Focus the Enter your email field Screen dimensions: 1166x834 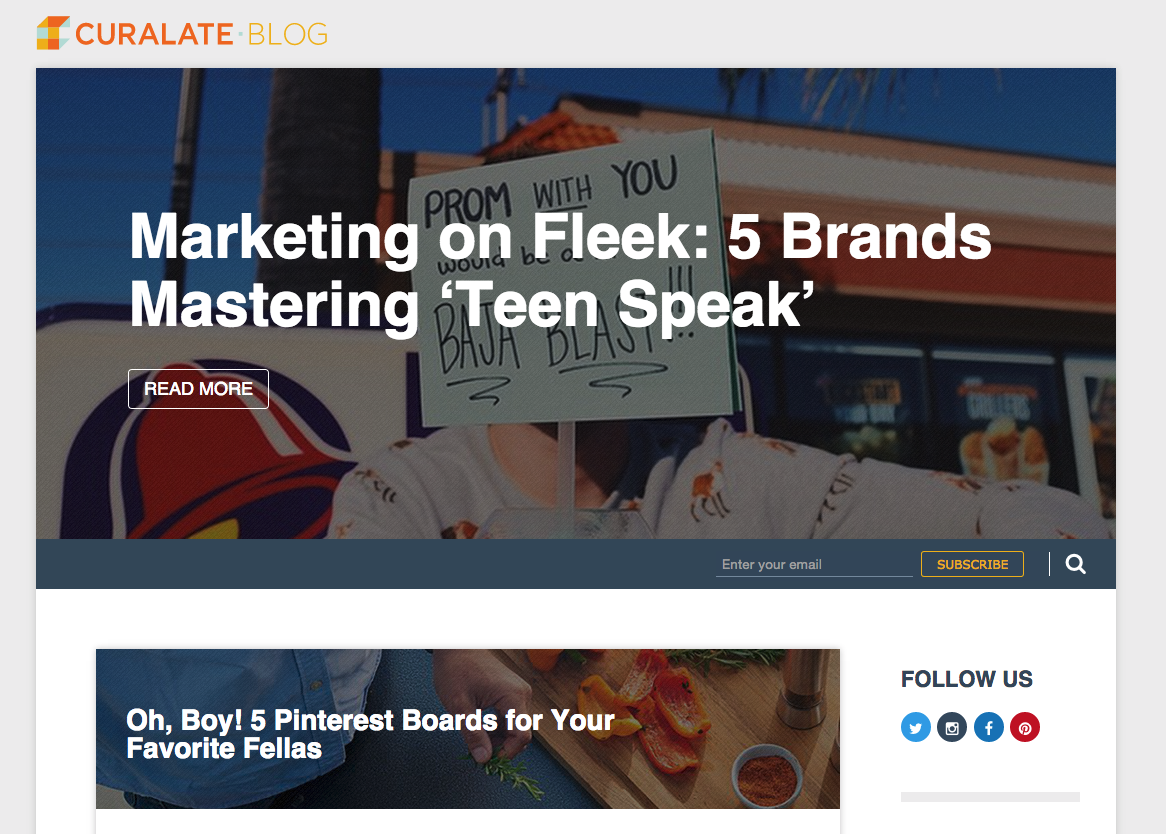point(813,565)
